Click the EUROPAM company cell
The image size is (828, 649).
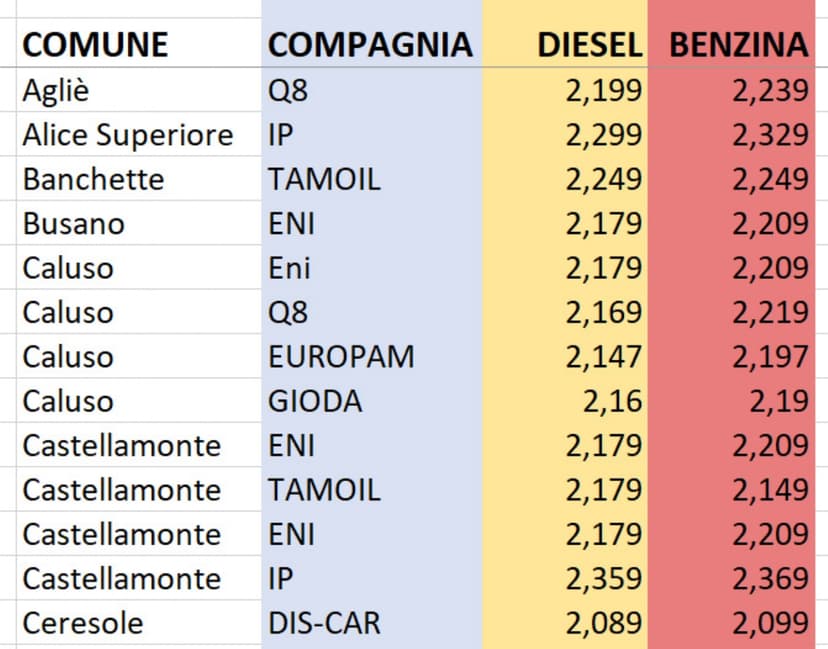coord(341,357)
